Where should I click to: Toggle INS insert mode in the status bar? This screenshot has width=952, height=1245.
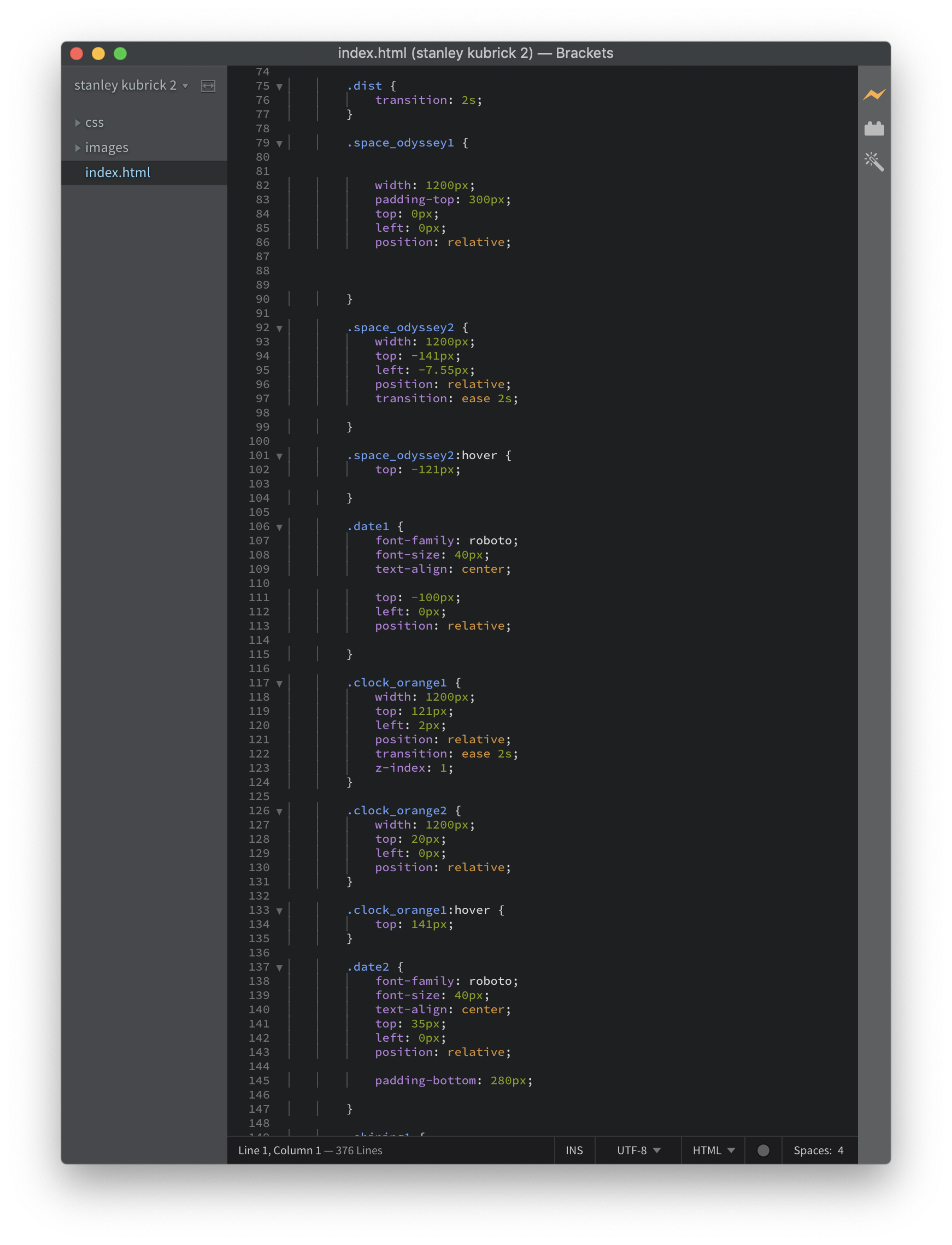pyautogui.click(x=574, y=1150)
